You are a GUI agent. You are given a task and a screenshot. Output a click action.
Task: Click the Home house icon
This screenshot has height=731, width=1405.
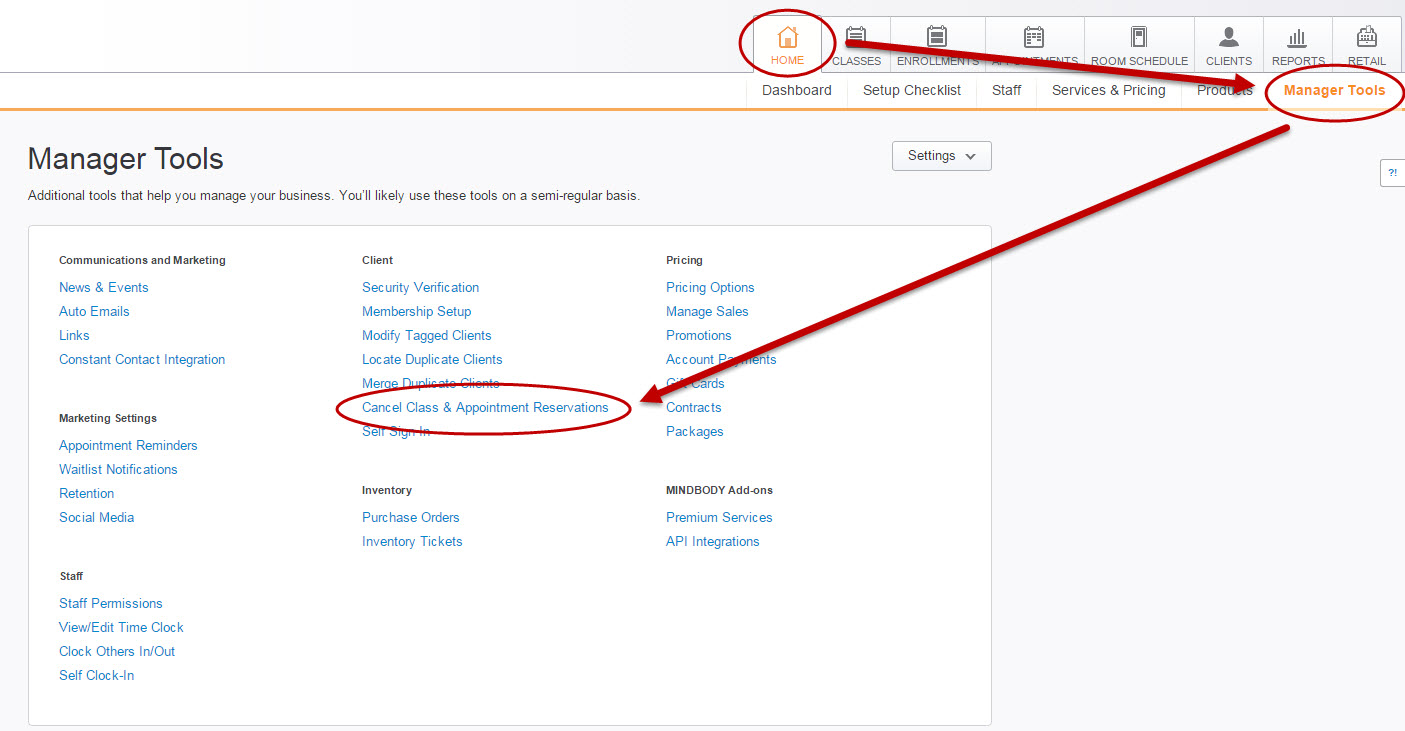click(x=787, y=38)
